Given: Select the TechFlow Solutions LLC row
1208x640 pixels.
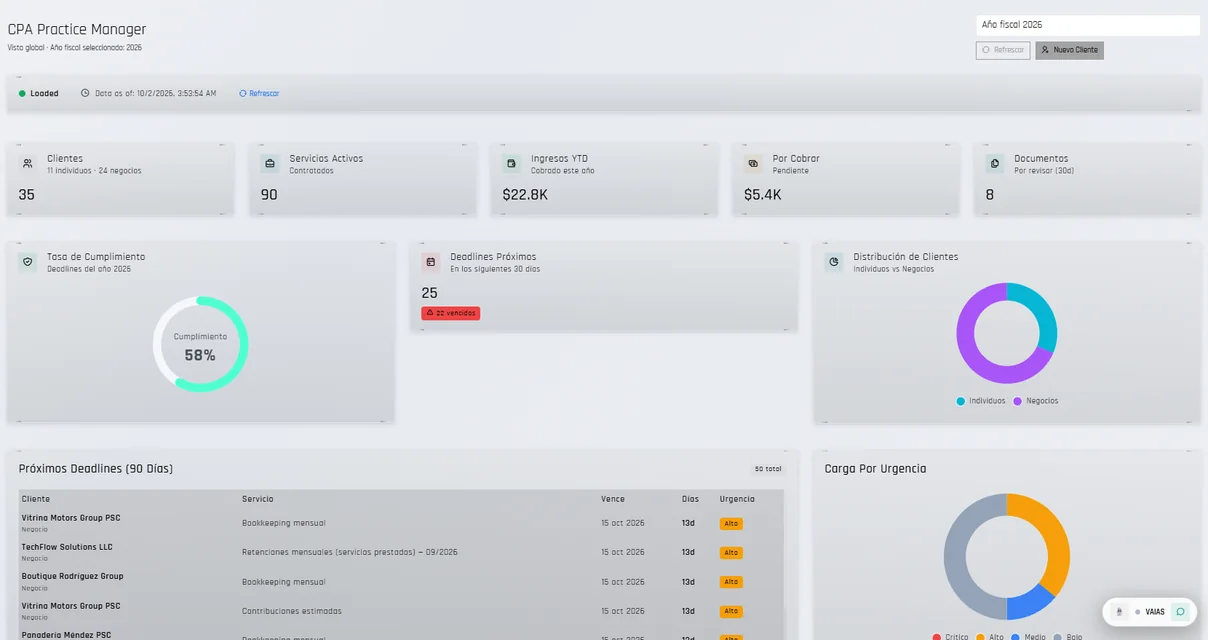Looking at the screenshot, I should tap(401, 552).
